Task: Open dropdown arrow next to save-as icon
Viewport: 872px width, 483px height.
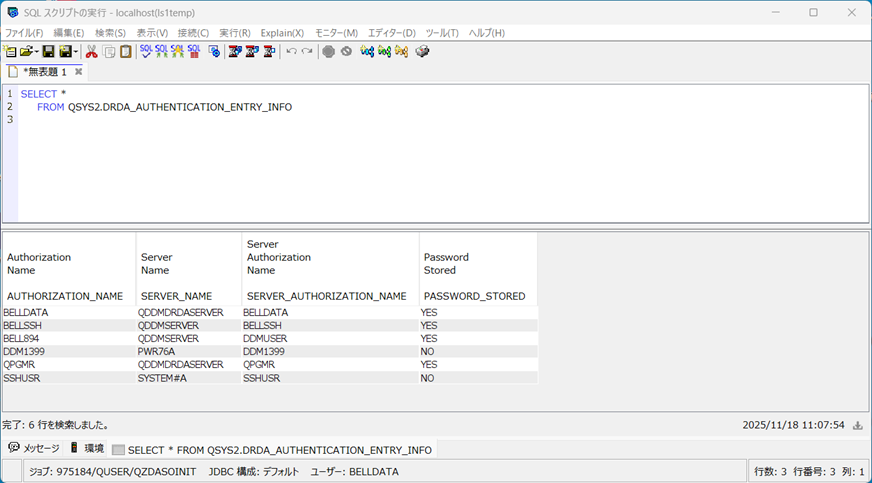Action: point(75,51)
